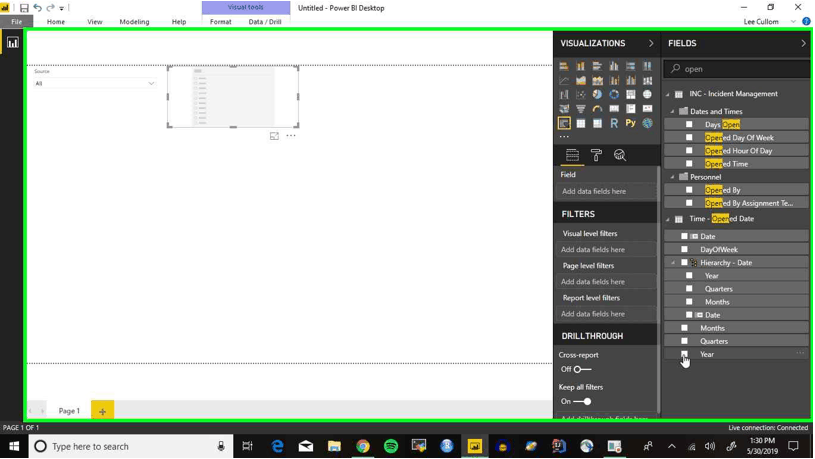
Task: Click the fields search box
Action: coord(737,69)
